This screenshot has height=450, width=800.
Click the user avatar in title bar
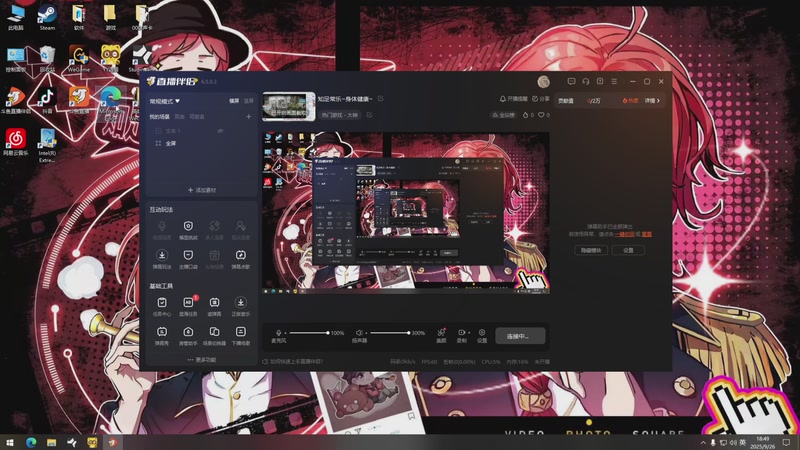pyautogui.click(x=543, y=82)
